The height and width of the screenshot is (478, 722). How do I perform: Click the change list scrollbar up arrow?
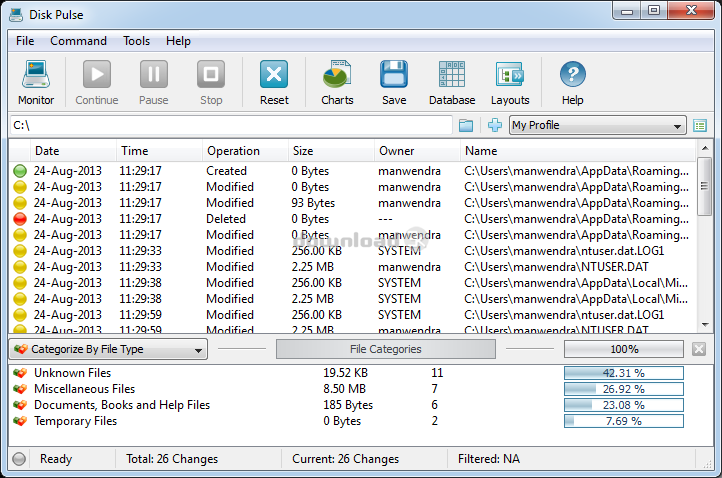click(x=705, y=148)
